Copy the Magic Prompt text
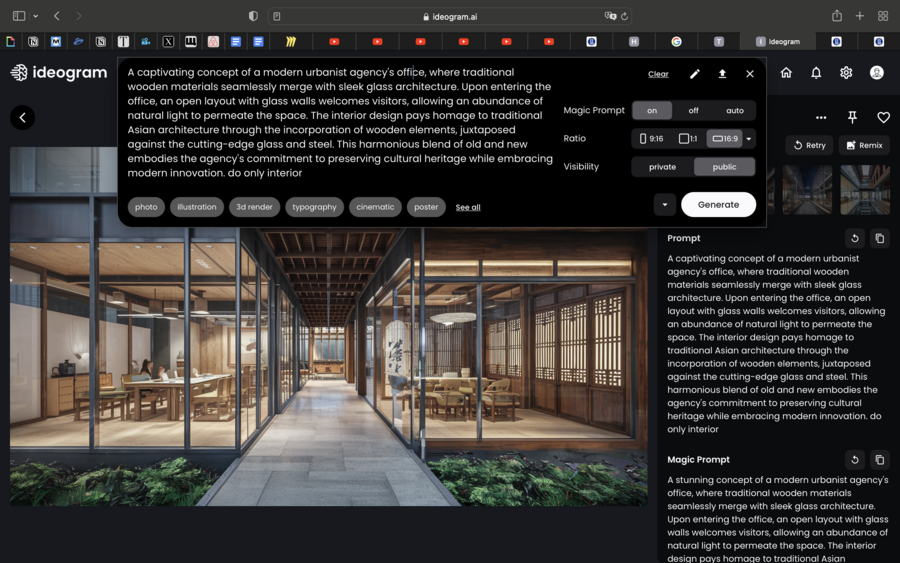The width and height of the screenshot is (900, 563). (x=879, y=460)
